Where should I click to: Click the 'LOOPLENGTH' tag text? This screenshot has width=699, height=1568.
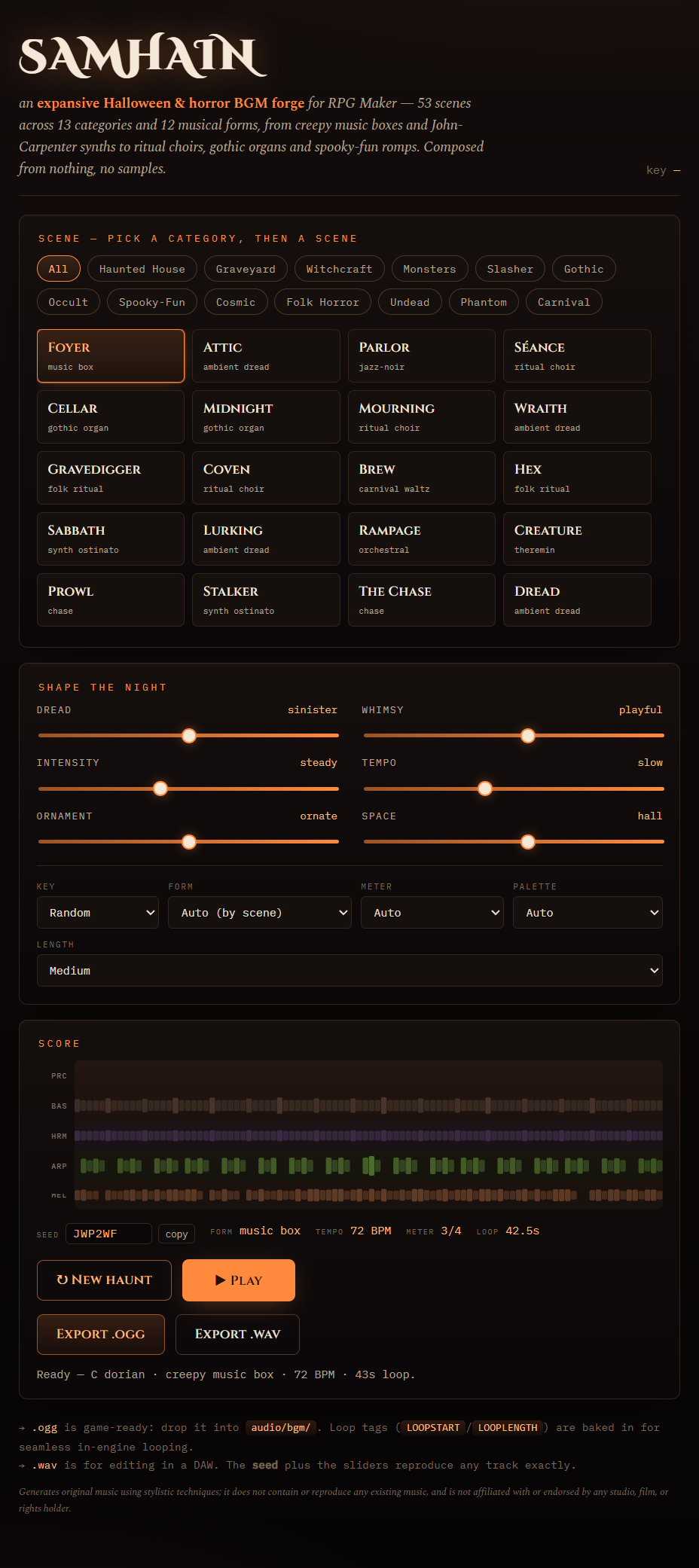pos(508,1428)
